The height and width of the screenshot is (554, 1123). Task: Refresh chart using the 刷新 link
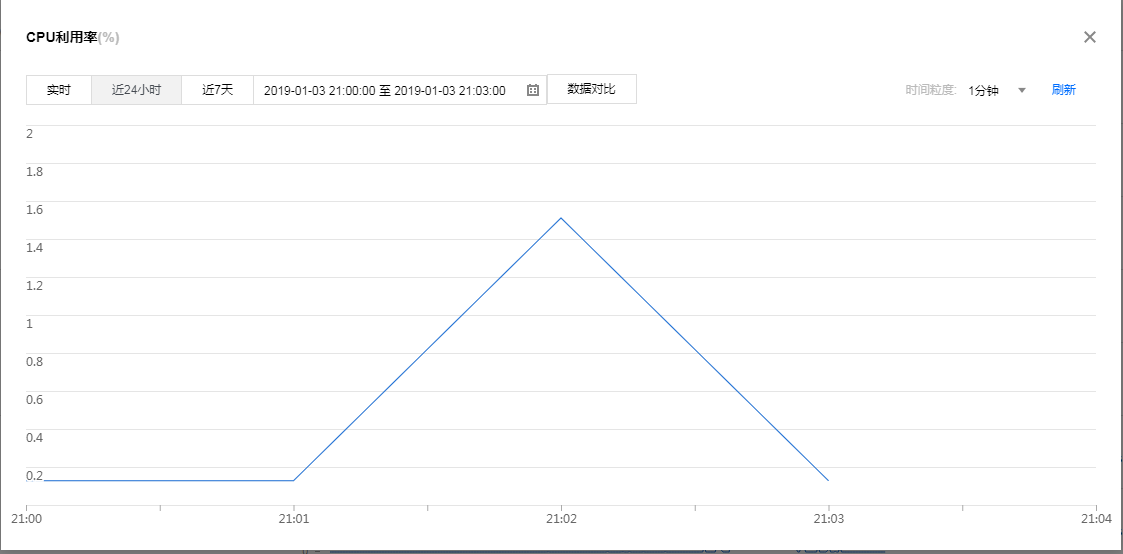1063,90
